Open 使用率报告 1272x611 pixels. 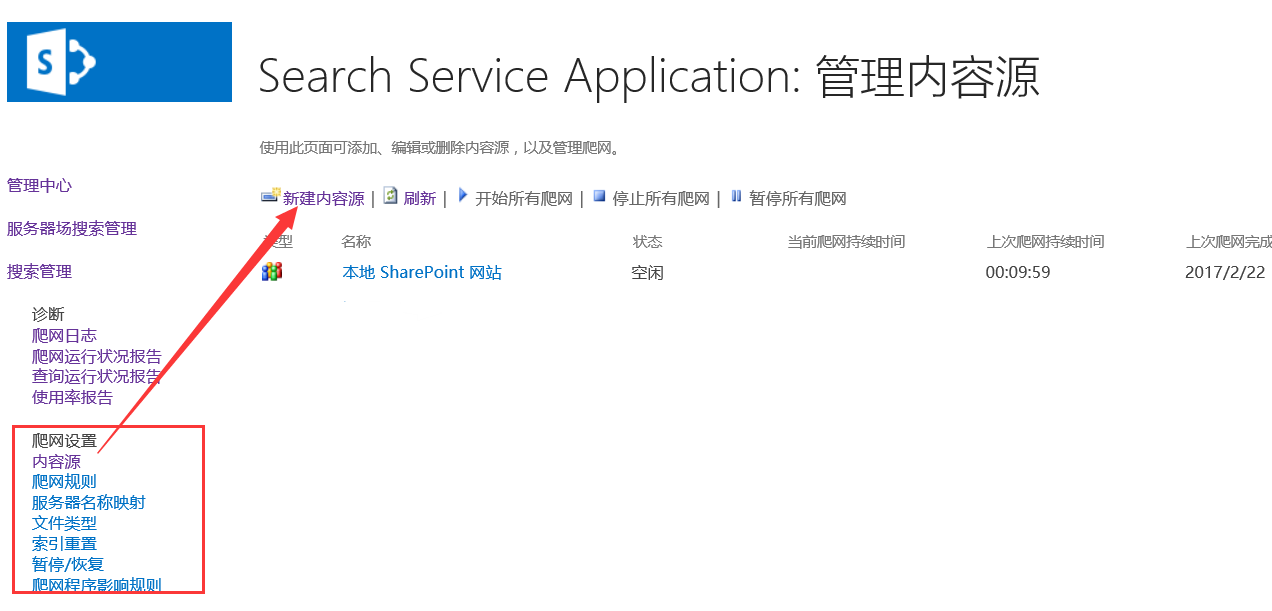(x=72, y=397)
